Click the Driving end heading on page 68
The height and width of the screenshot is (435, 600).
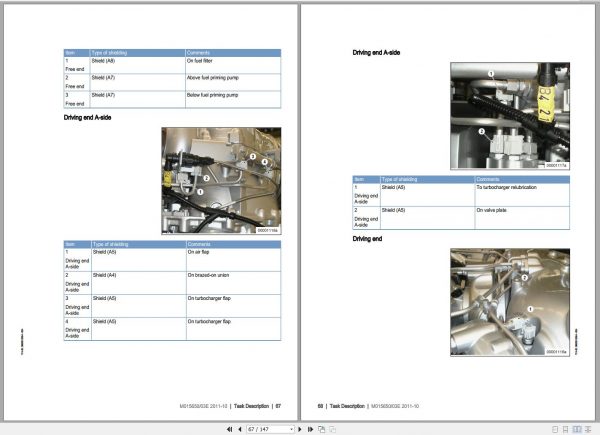pos(367,239)
